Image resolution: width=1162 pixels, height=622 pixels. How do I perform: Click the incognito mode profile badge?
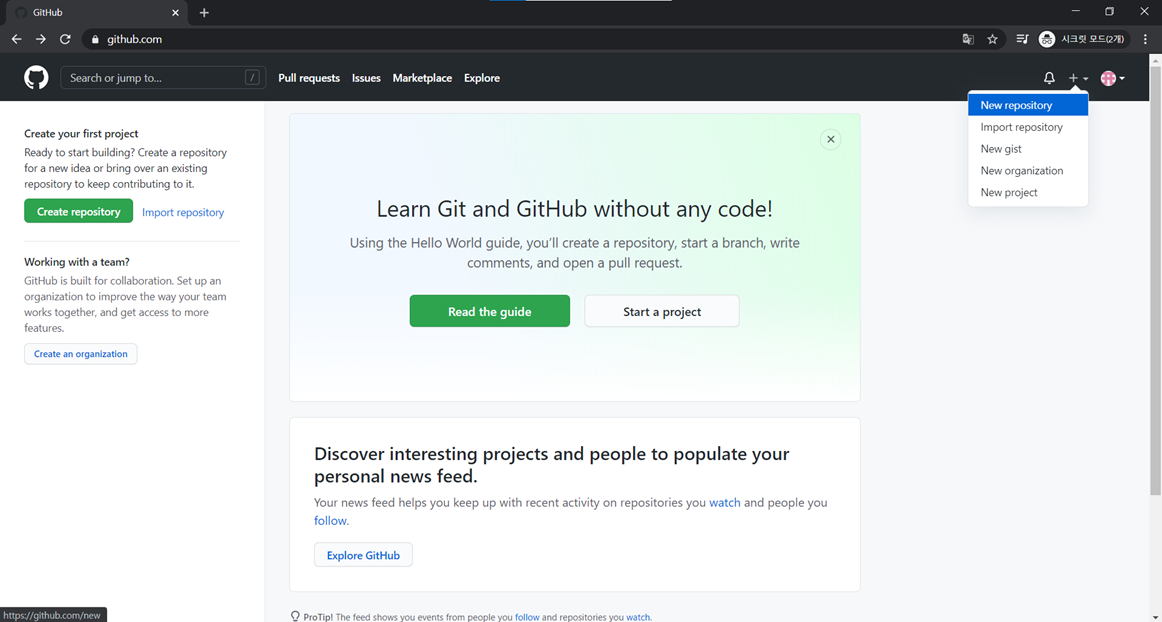click(x=1083, y=39)
